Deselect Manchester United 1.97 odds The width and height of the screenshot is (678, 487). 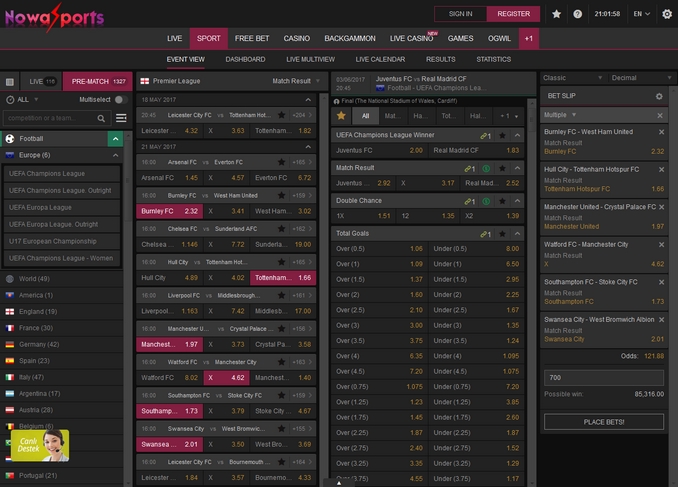[169, 344]
